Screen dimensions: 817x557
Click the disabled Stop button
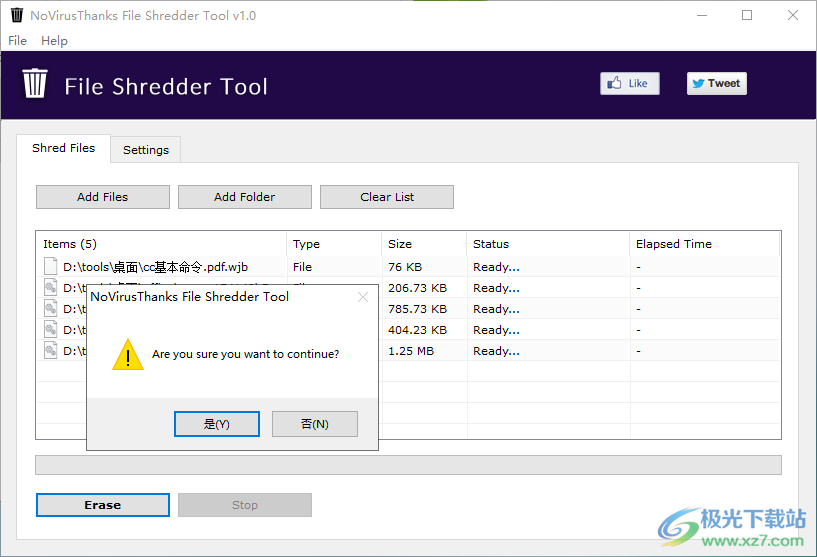245,505
